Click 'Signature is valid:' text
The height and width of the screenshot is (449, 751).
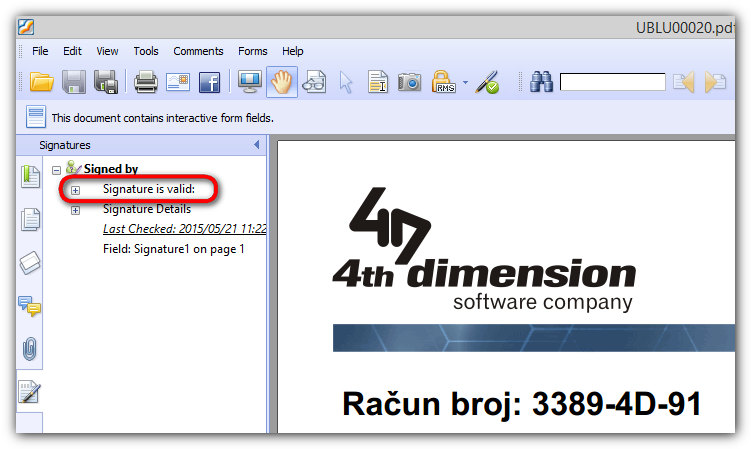(149, 189)
